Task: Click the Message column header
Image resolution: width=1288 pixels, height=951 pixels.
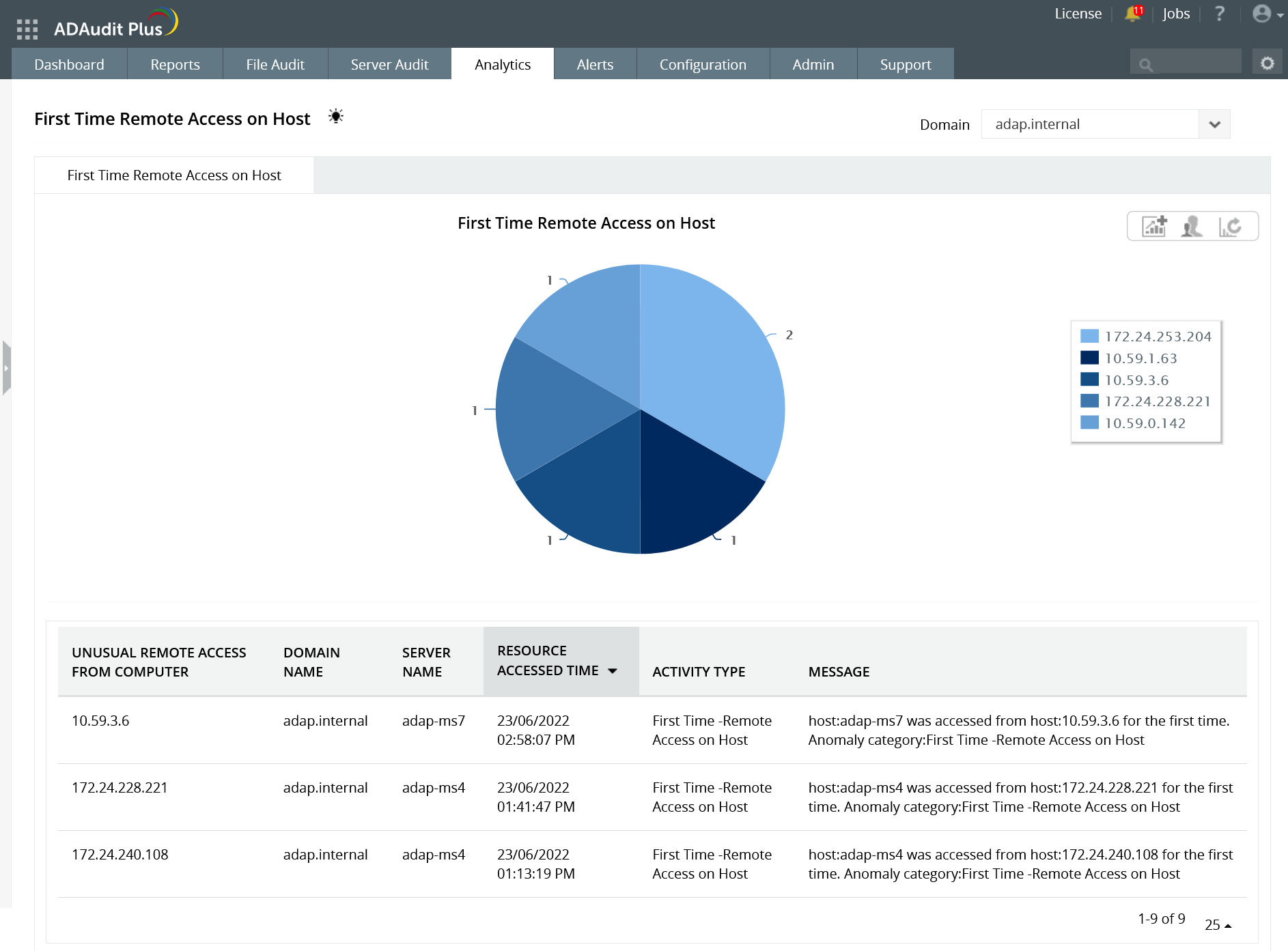Action: pyautogui.click(x=839, y=672)
